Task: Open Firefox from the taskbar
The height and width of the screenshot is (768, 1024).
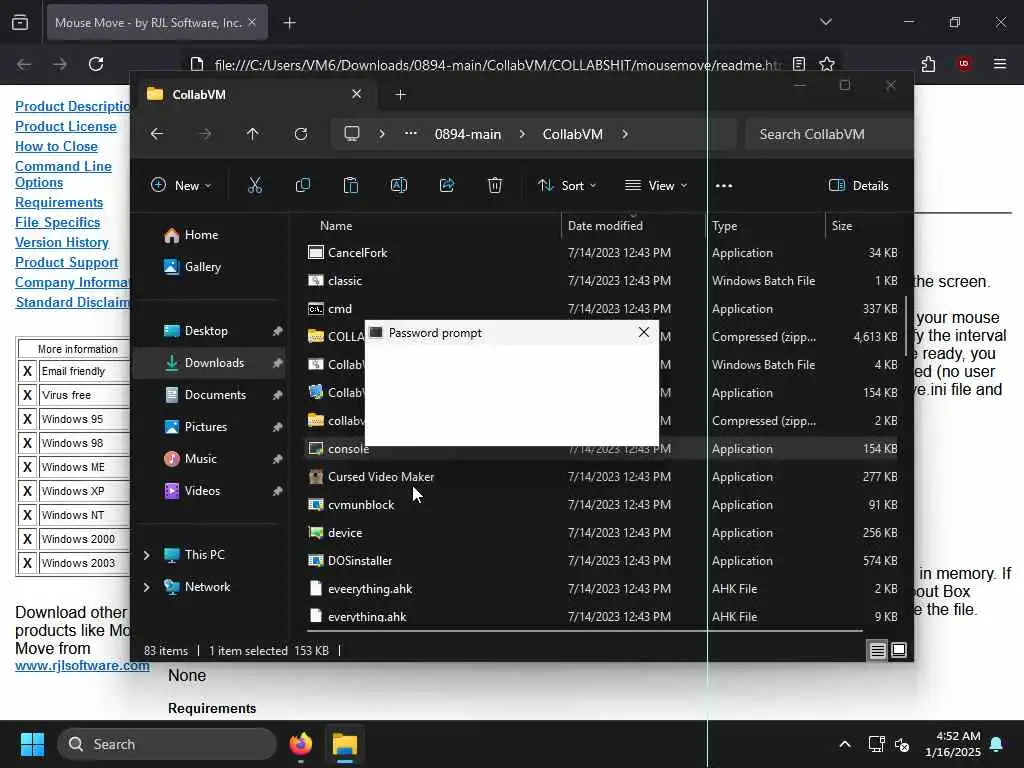Action: (301, 744)
